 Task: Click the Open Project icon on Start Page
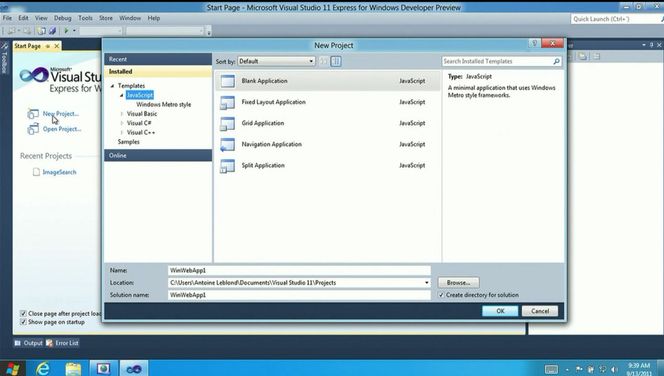click(x=33, y=129)
